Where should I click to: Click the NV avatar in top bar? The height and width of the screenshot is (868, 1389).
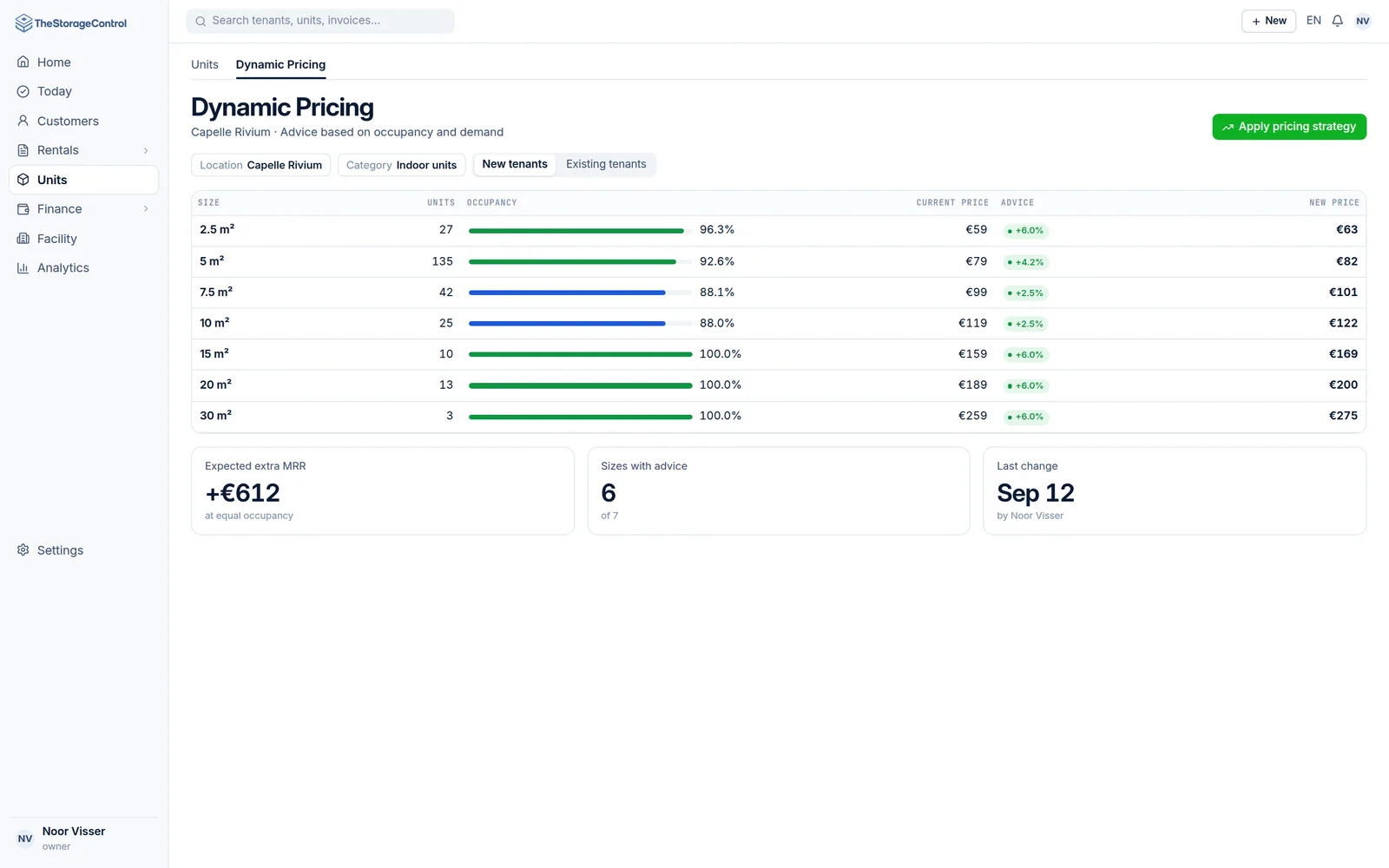[1363, 21]
